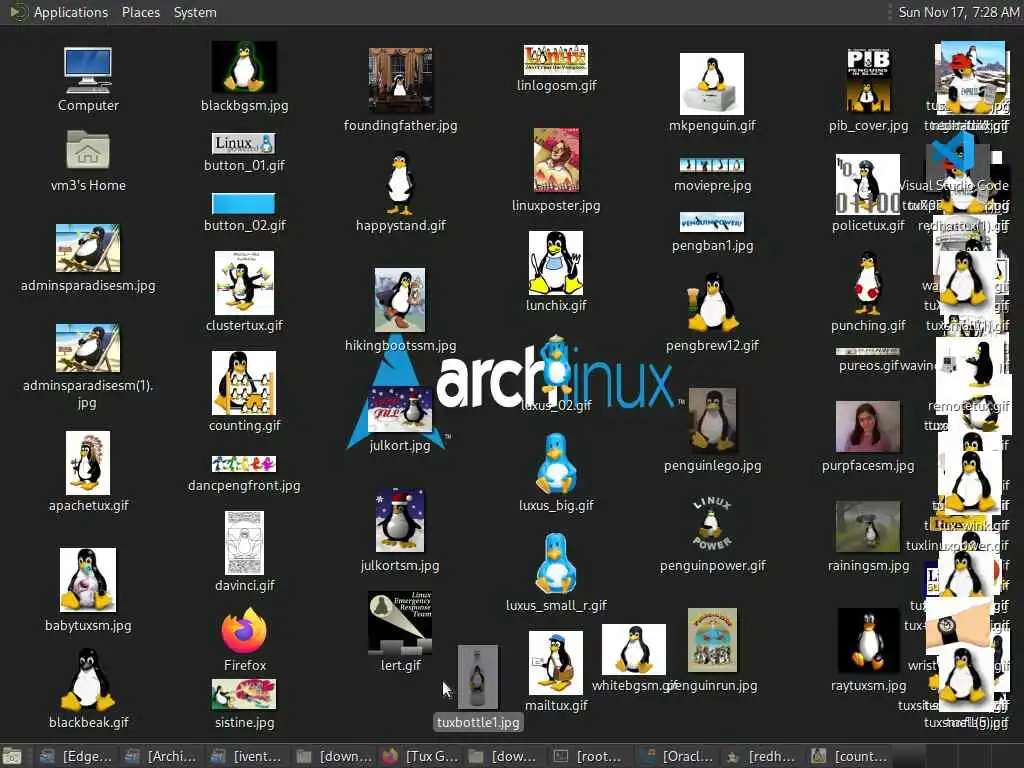Select the Firefox launcher icon
Screen dimensions: 1024x768
[x=244, y=631]
